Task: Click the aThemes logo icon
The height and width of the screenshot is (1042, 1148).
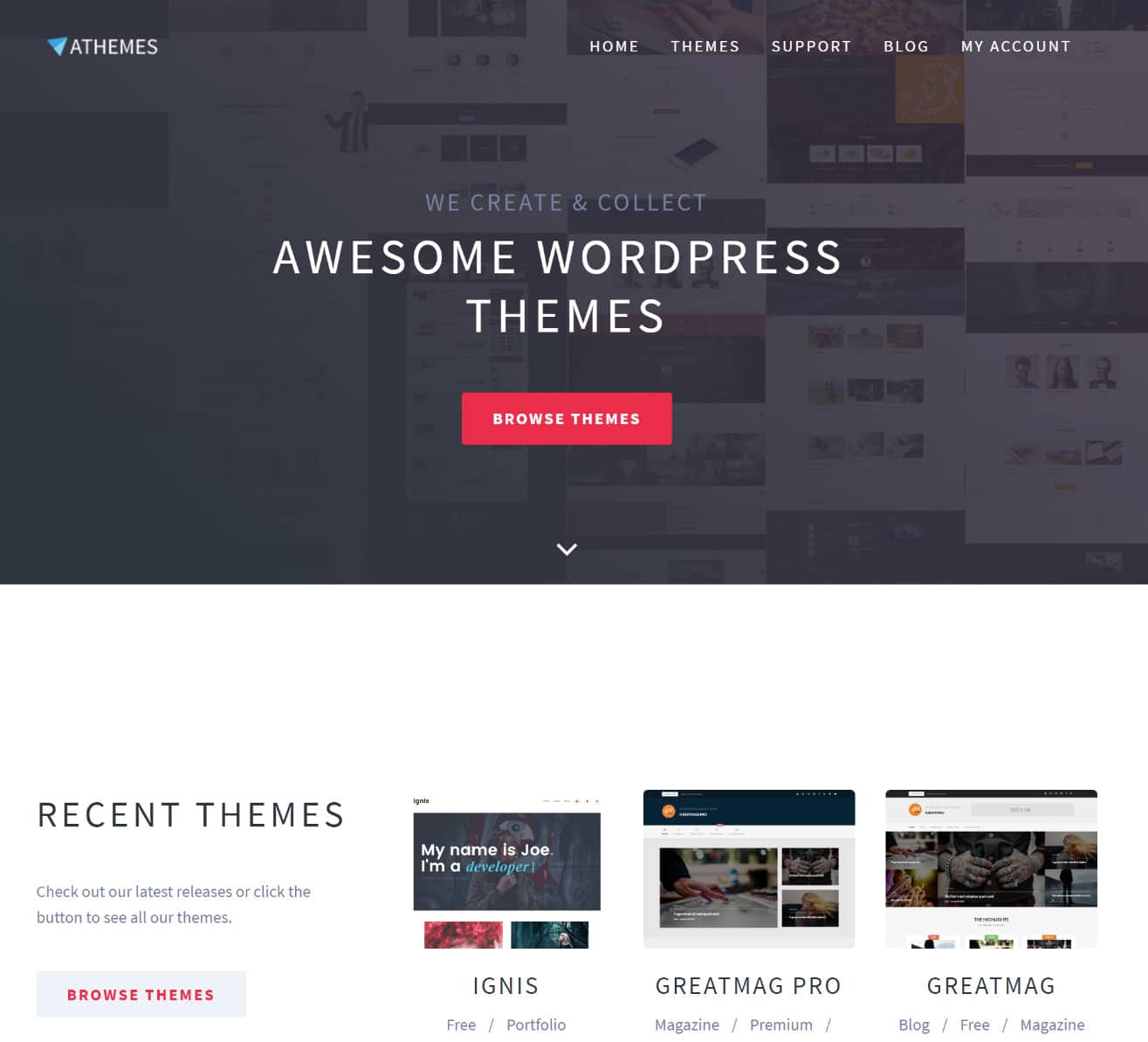Action: (x=58, y=46)
